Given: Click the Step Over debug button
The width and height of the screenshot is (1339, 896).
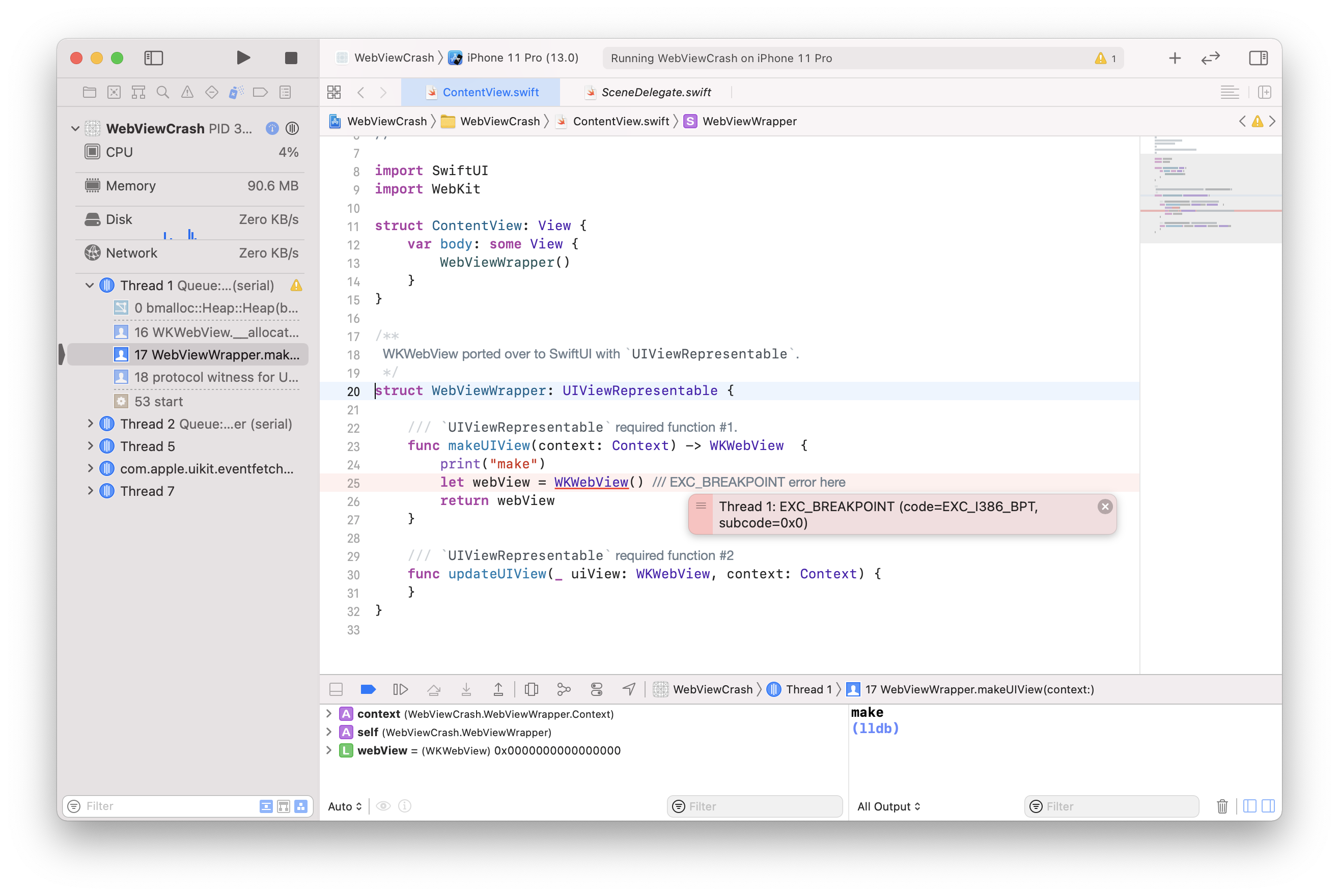Looking at the screenshot, I should (x=434, y=689).
